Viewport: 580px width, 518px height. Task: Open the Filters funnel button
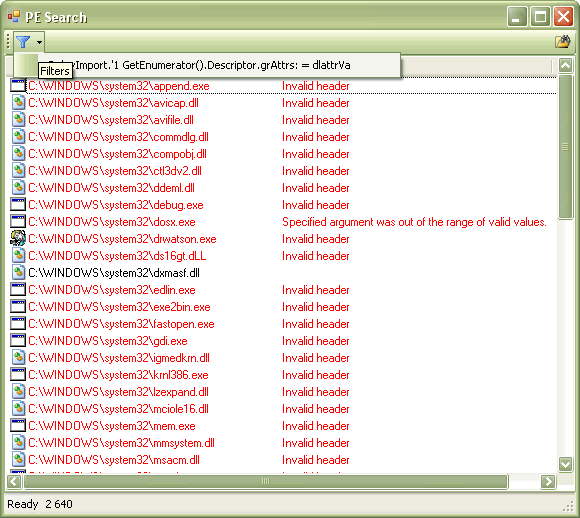pyautogui.click(x=23, y=42)
